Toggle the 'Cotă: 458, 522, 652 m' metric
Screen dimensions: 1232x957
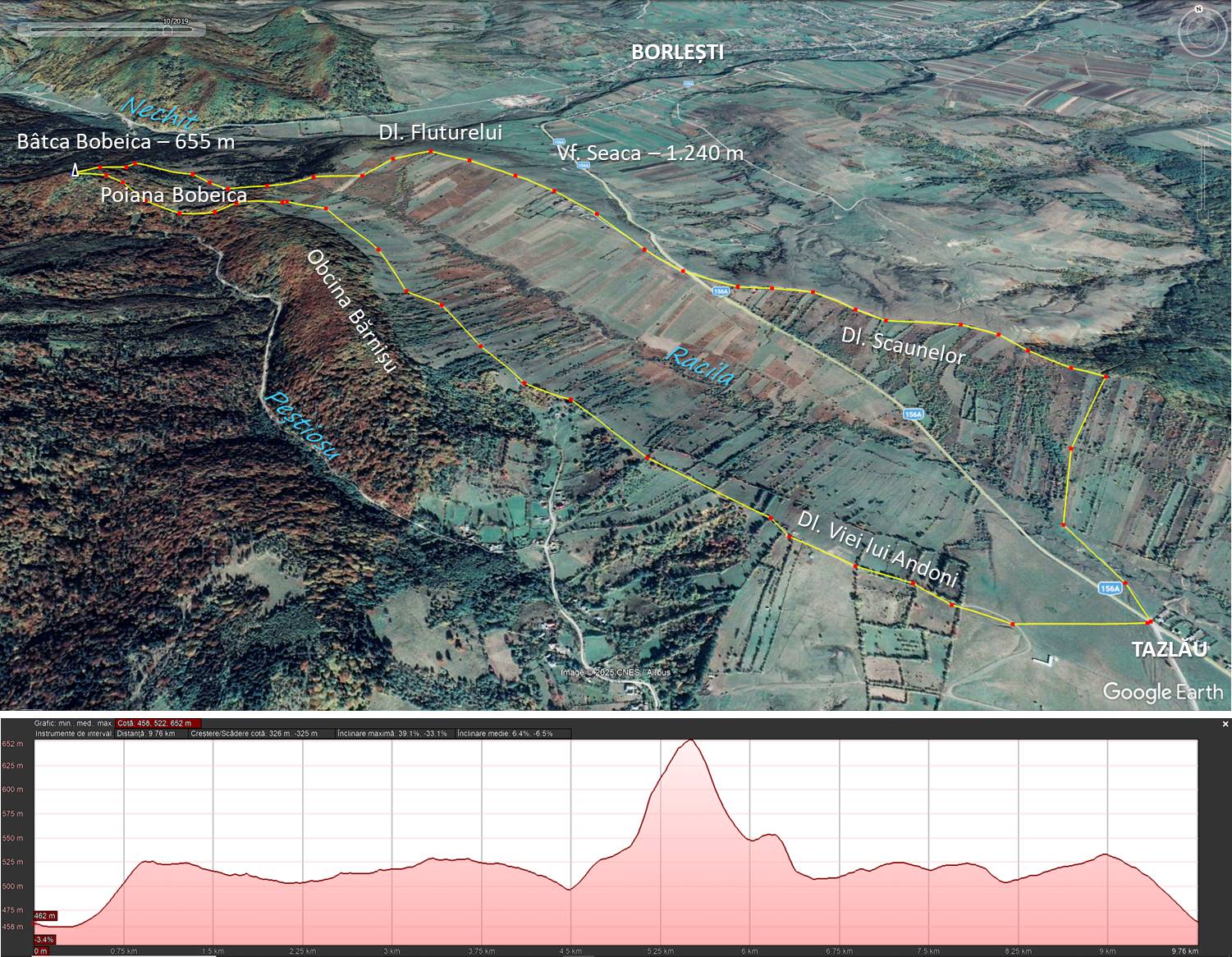pos(154,723)
